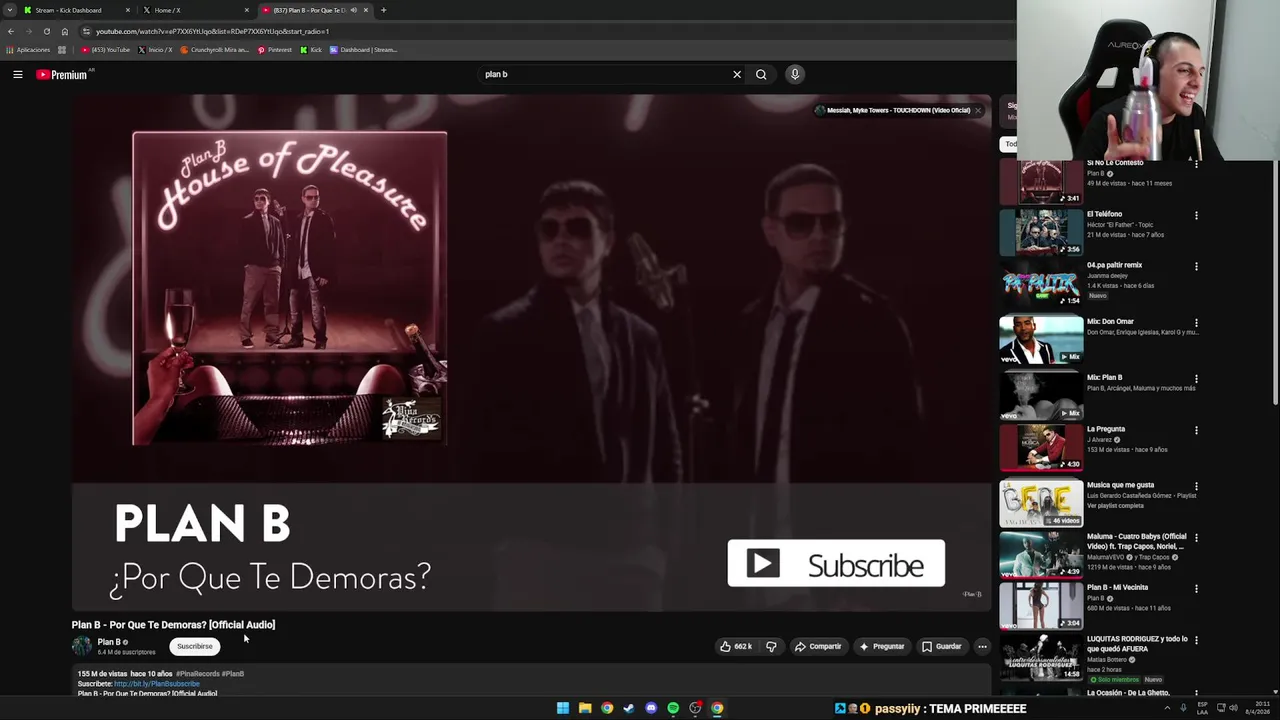Open options menu for 'Mix: Don Omar'
Image resolution: width=1280 pixels, height=720 pixels.
pos(1196,324)
